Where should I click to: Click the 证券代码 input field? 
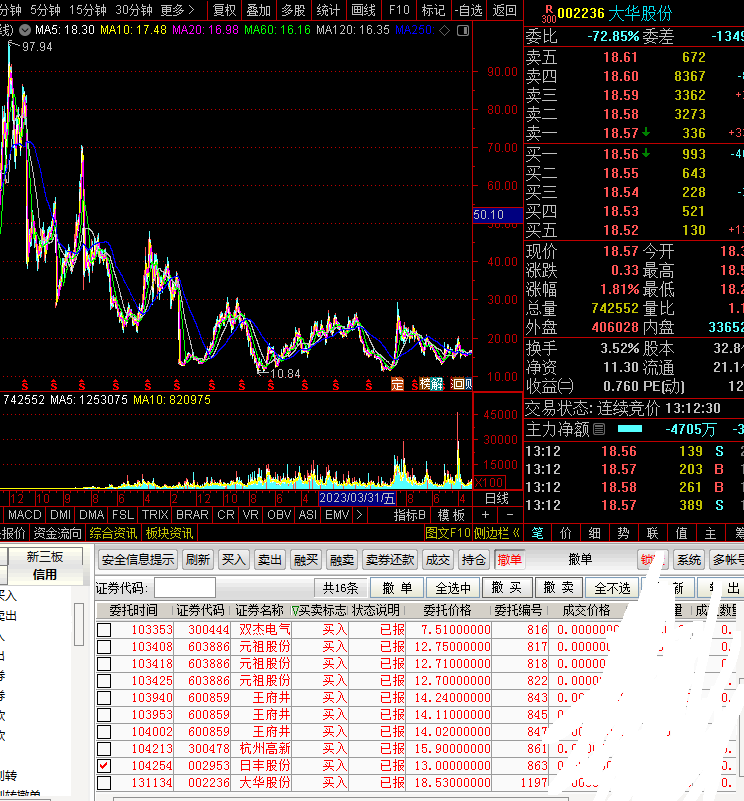pos(184,588)
